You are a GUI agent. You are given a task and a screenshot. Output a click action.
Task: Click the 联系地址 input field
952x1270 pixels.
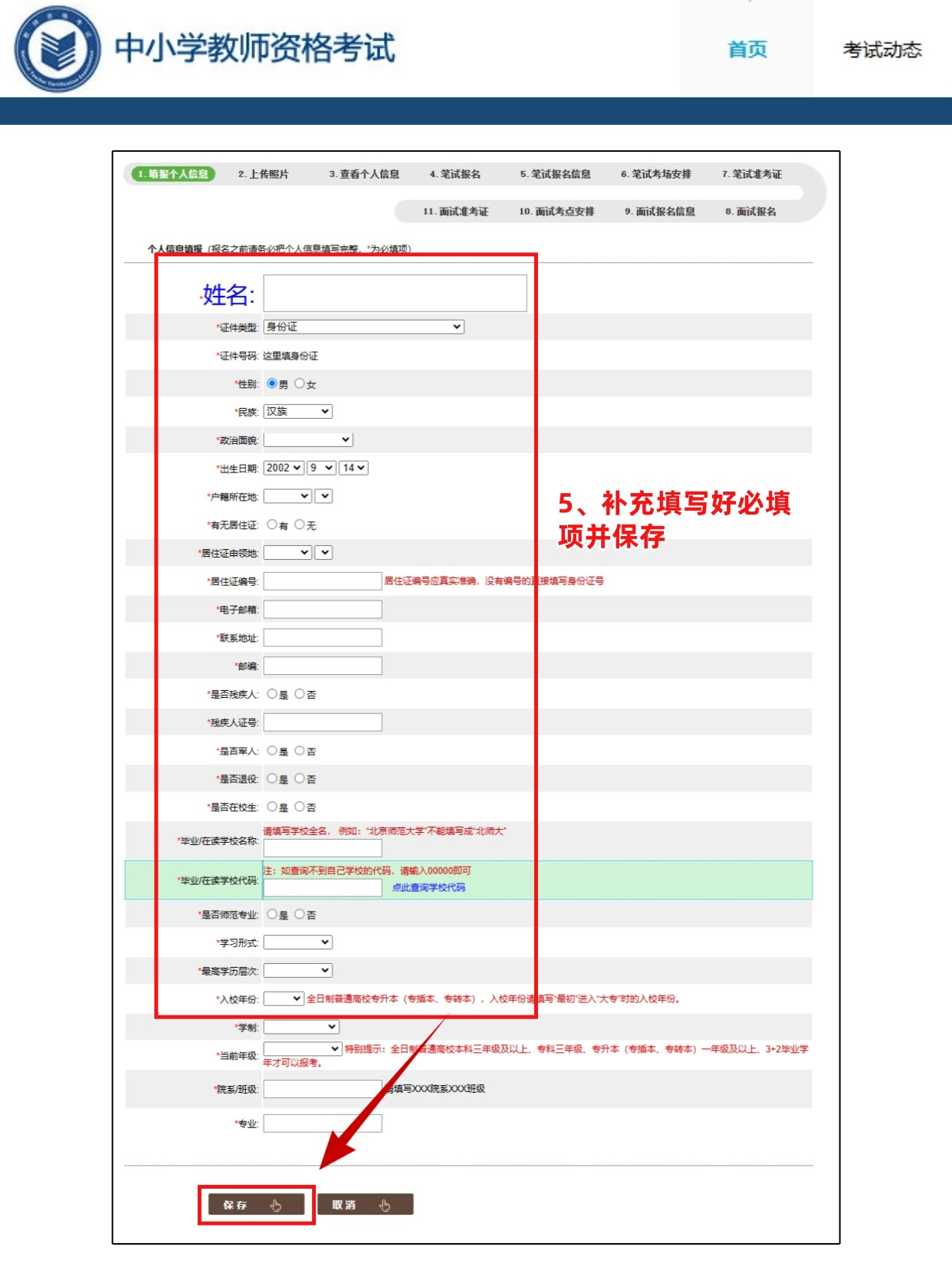[x=323, y=637]
